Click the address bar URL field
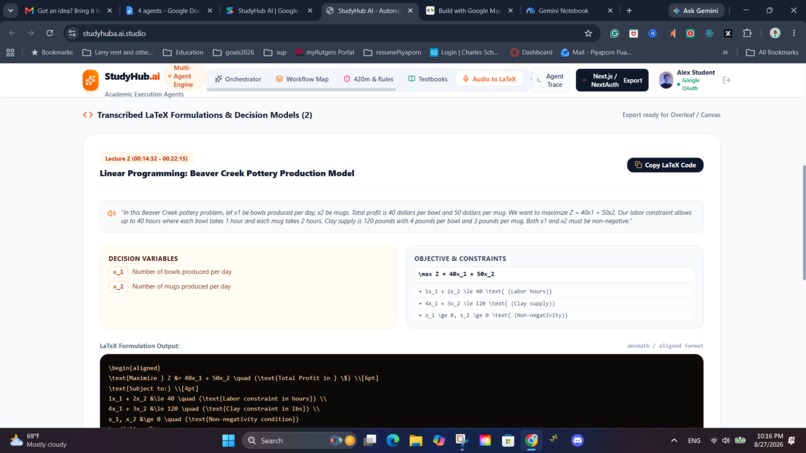 coord(329,33)
